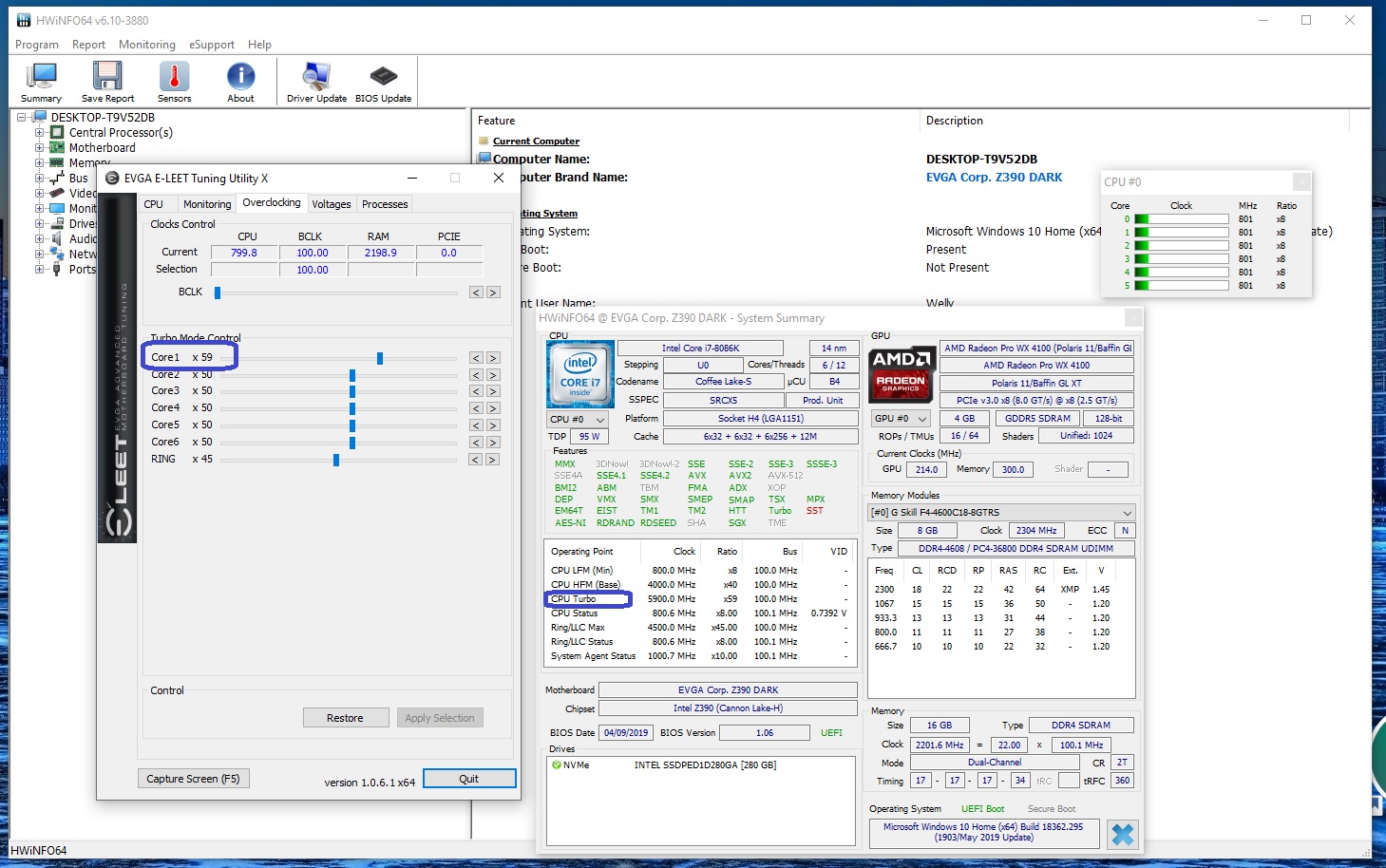The image size is (1386, 868).
Task: Expand the Ports tree node
Action: click(40, 270)
